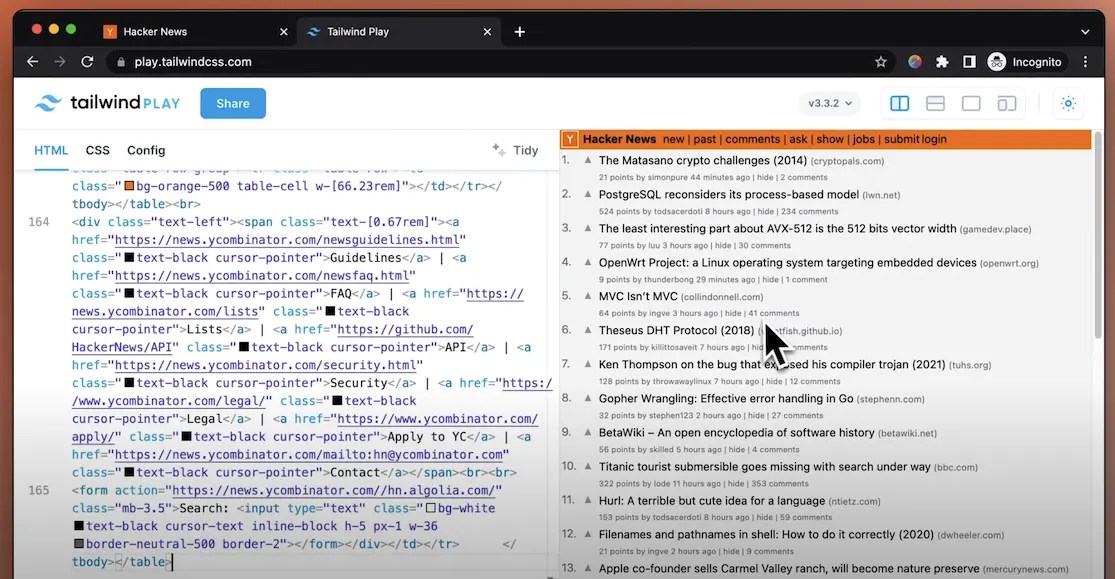Viewport: 1115px width, 579px height.
Task: Upvote MVC Isn't MVC story
Action: 588,296
